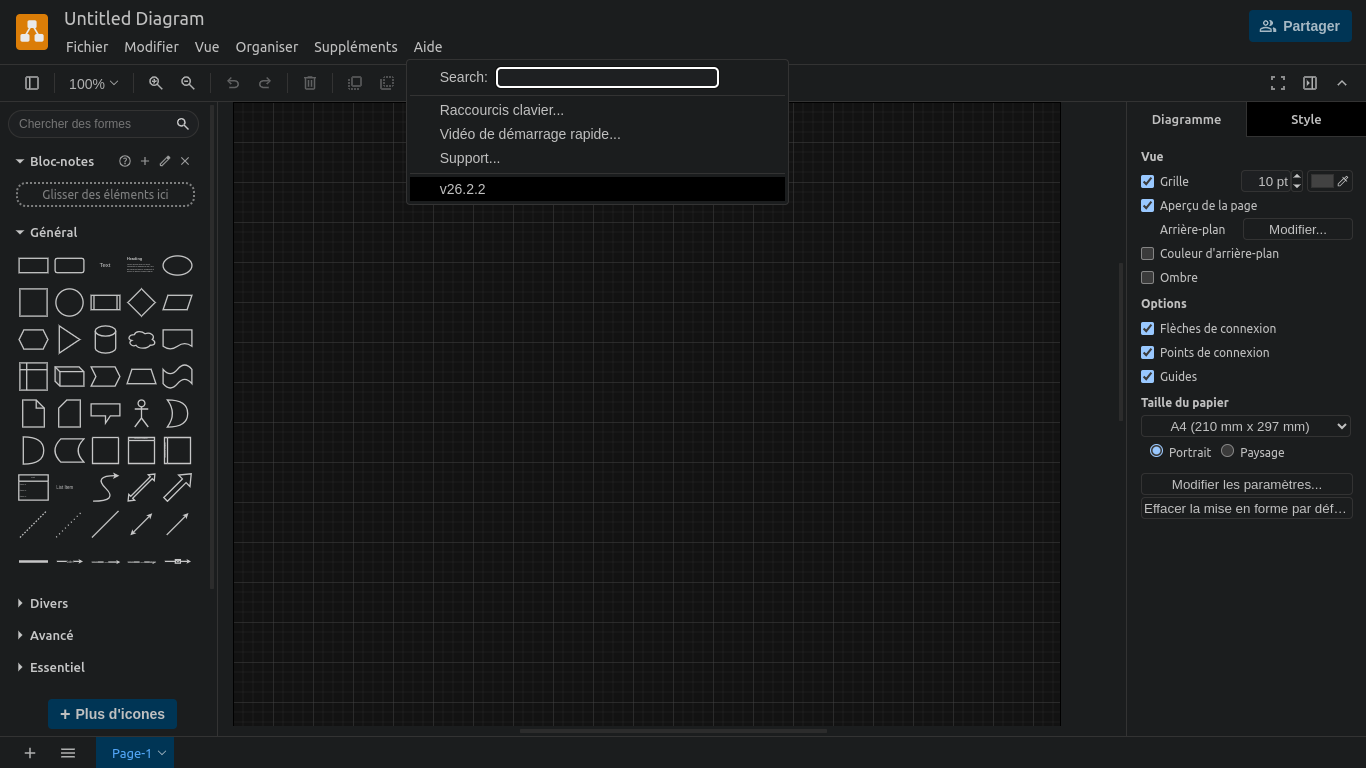
Task: Click the redo arrow icon
Action: click(265, 83)
